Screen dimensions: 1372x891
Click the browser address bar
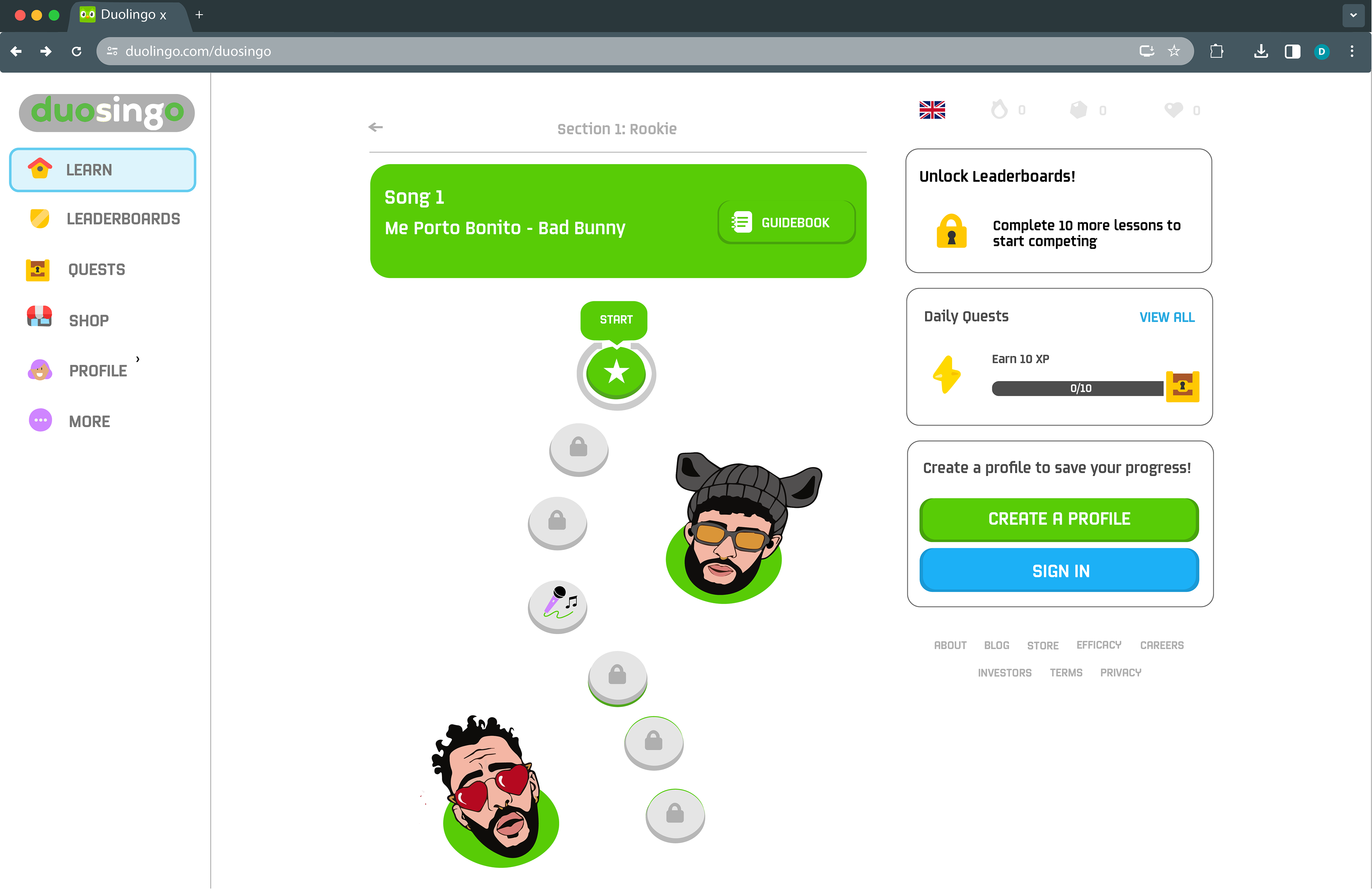(617, 51)
